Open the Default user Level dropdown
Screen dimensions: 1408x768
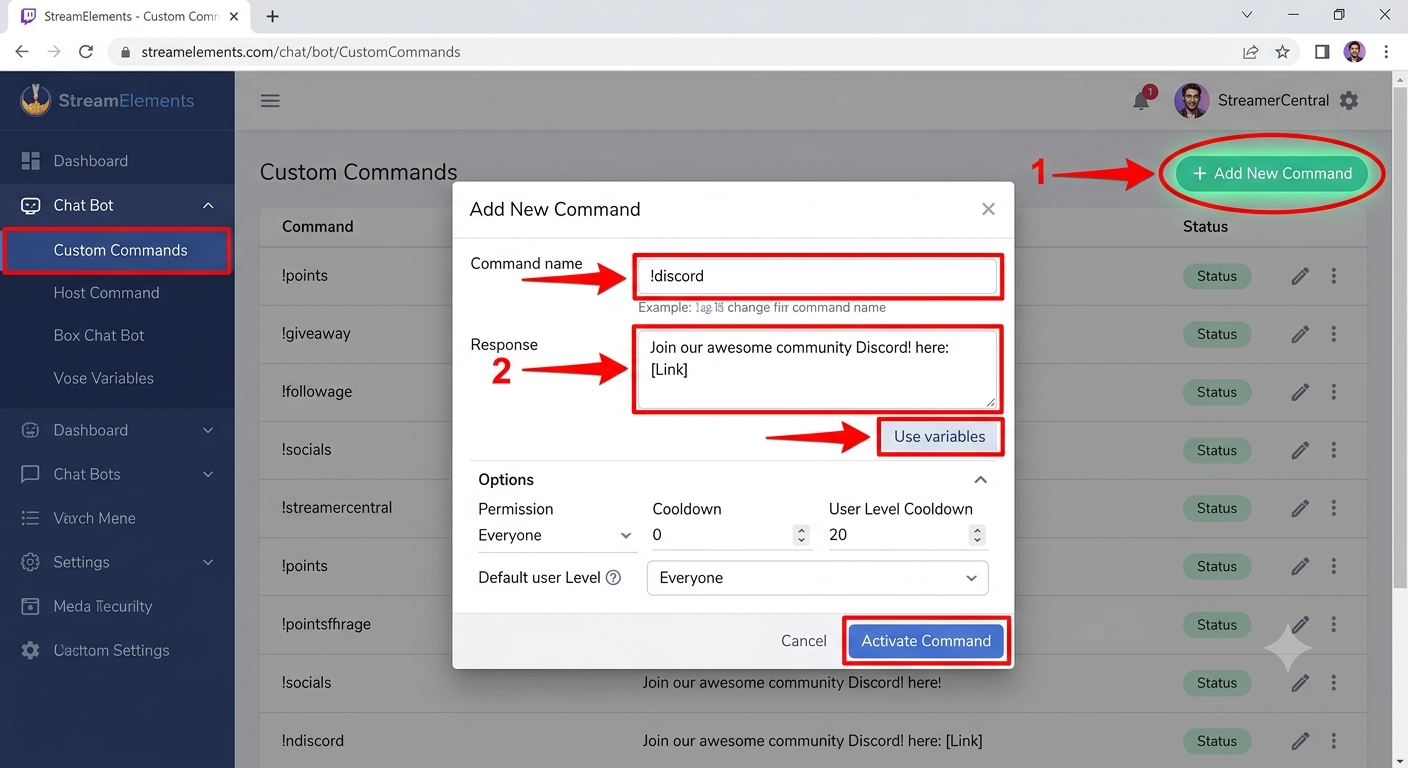(x=817, y=578)
